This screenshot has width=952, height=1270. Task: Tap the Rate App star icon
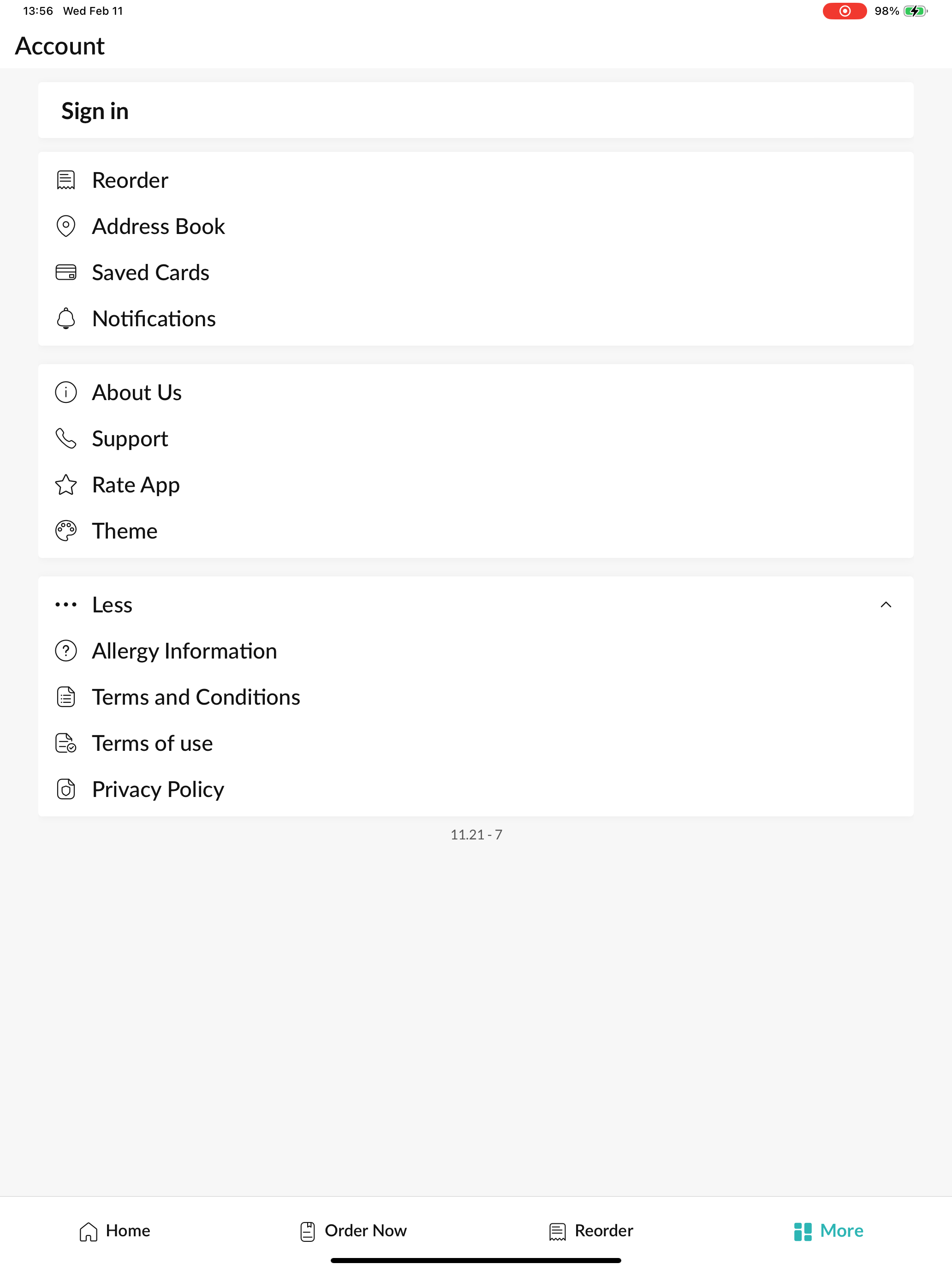65,485
